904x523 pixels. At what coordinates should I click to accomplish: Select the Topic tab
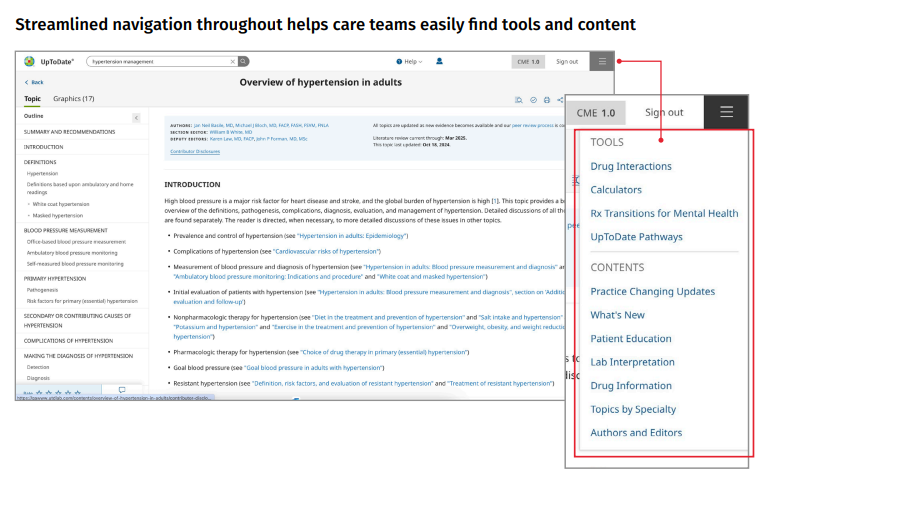[32, 99]
